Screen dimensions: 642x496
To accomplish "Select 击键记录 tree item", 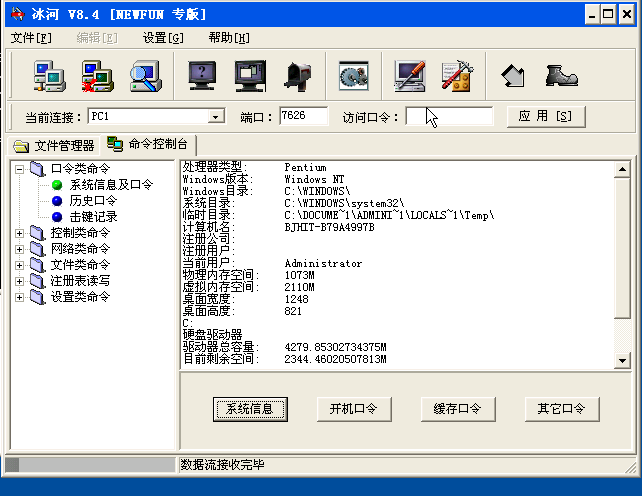I will (93, 217).
